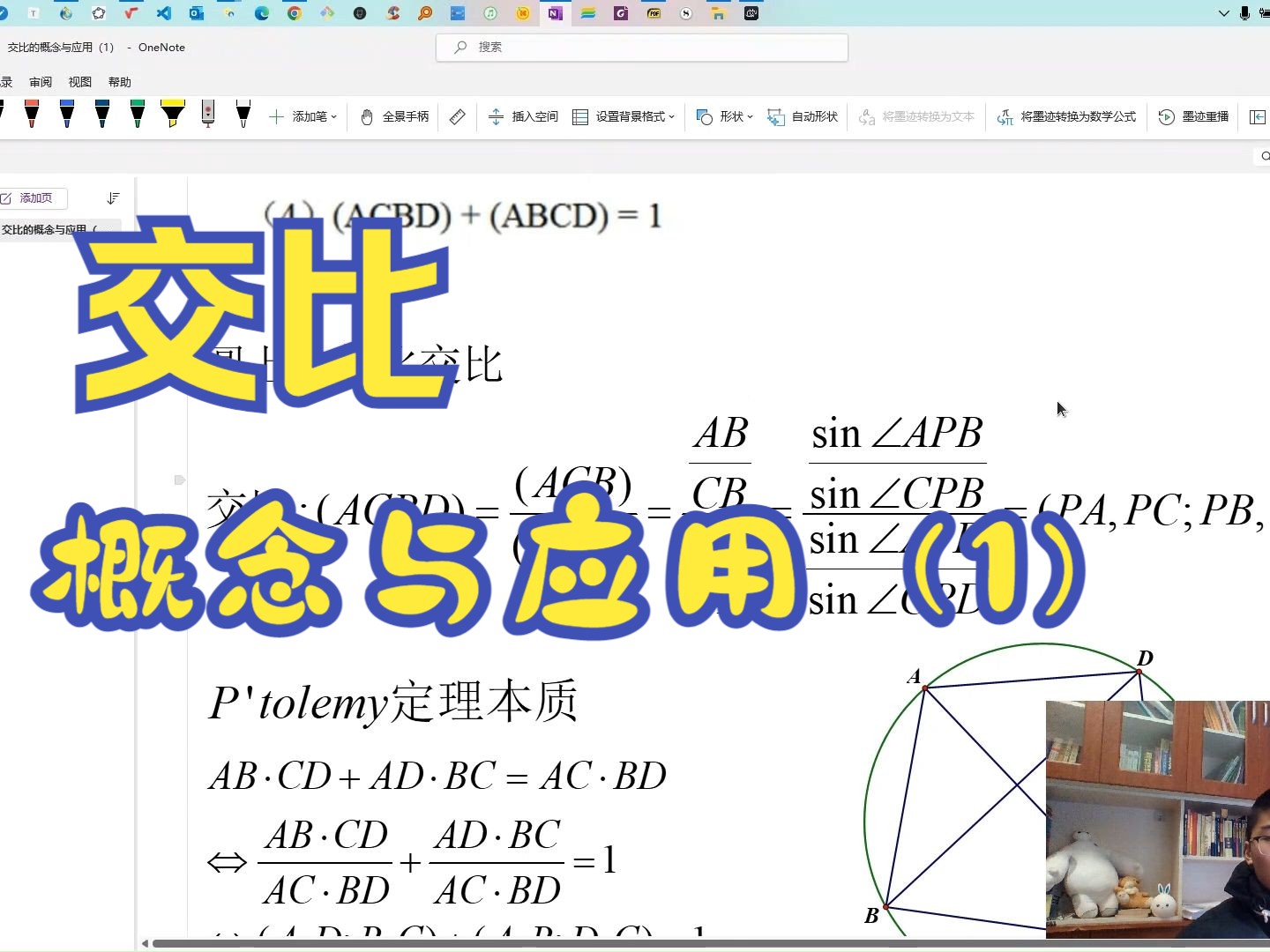Toggle 自动形状 auto shapes
Viewport: 1270px width, 952px height.
802,116
